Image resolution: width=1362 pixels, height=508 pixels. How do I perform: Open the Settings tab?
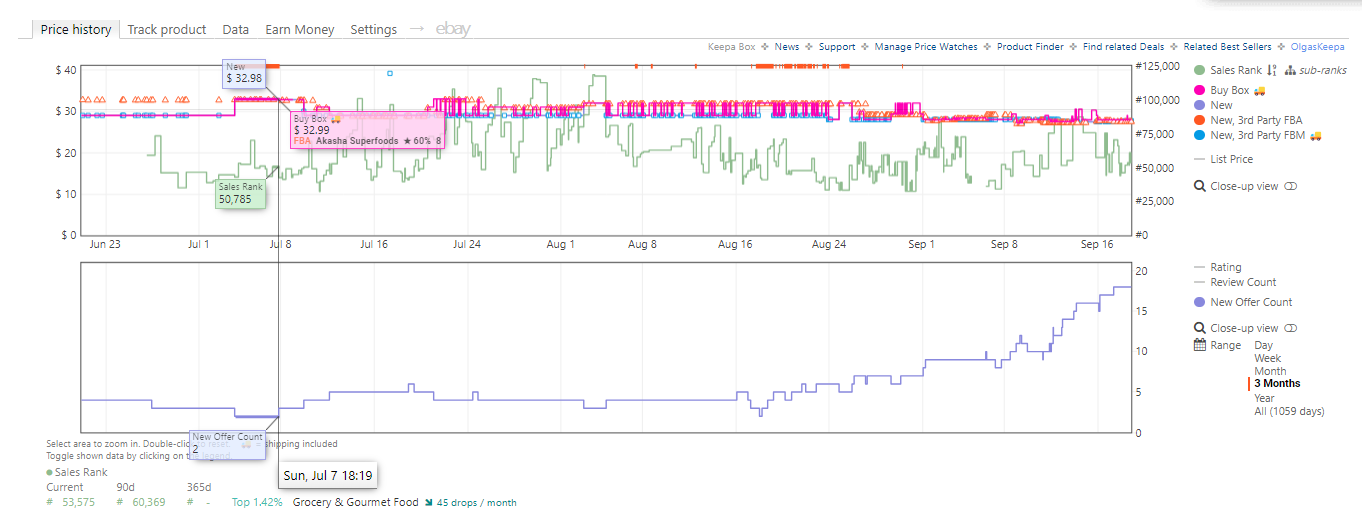[374, 29]
